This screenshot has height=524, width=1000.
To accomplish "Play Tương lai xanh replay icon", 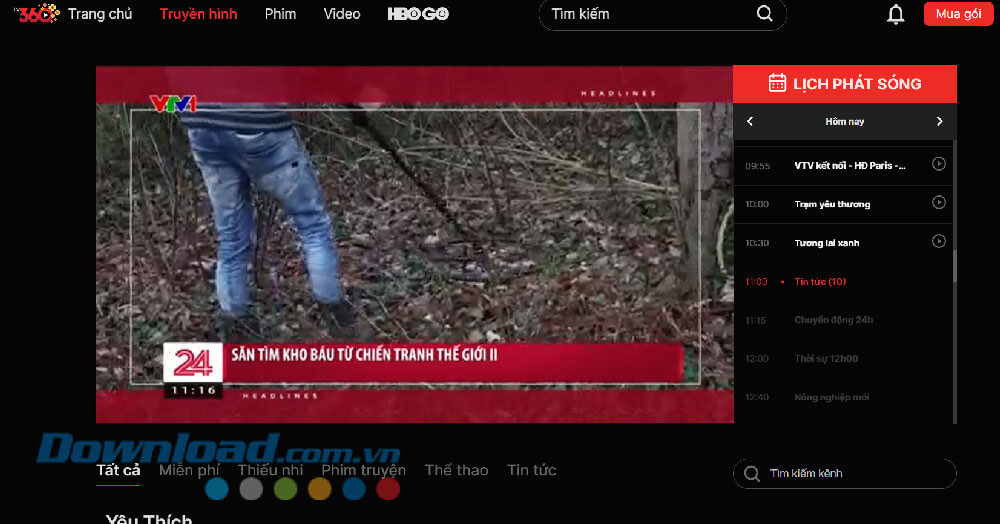I will 938,242.
